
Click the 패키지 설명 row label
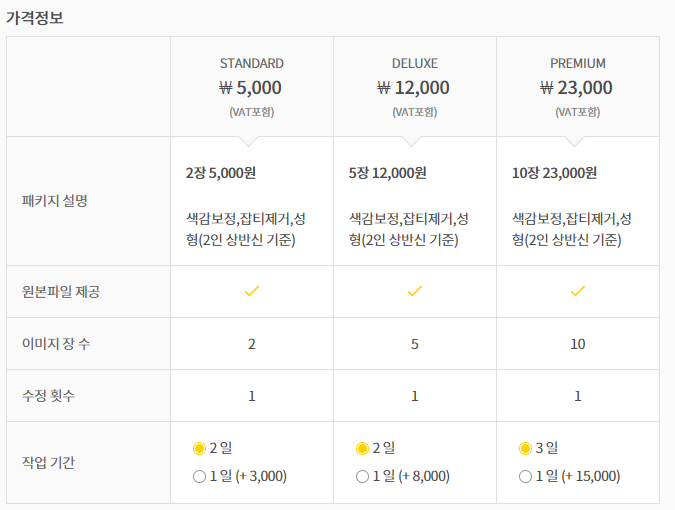55,201
